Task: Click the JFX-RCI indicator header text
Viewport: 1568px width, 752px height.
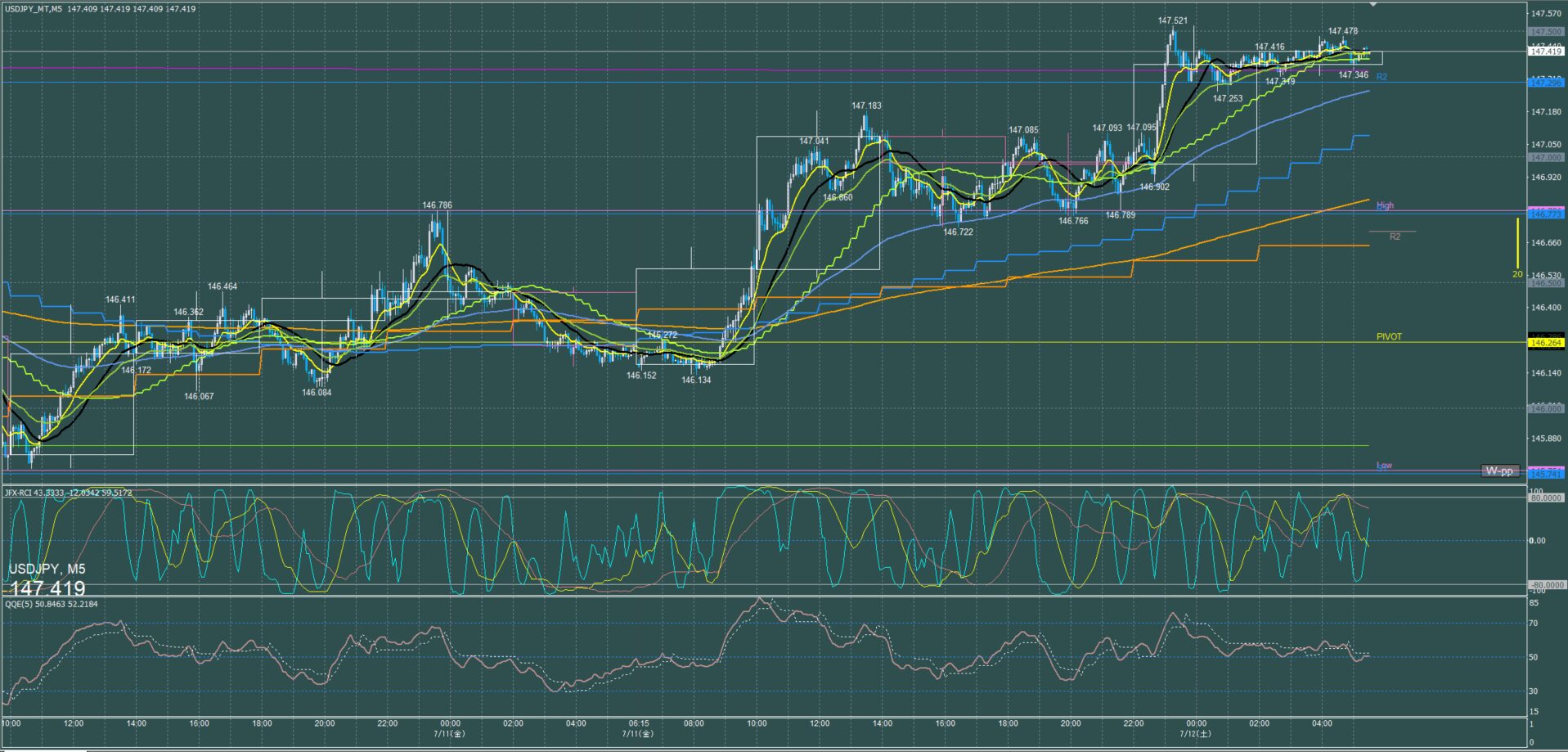Action: tap(68, 493)
